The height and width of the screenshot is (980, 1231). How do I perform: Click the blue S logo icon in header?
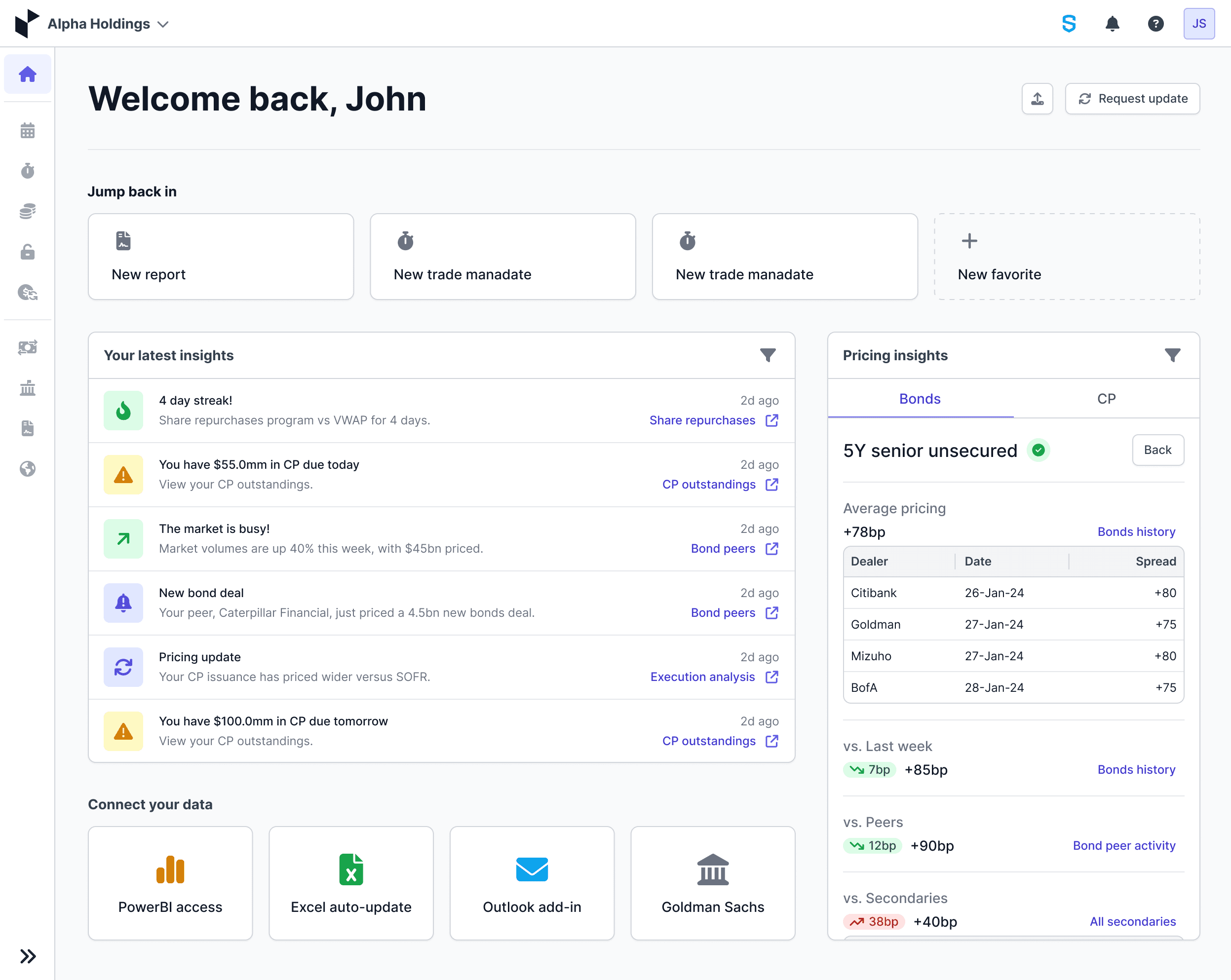1069,23
